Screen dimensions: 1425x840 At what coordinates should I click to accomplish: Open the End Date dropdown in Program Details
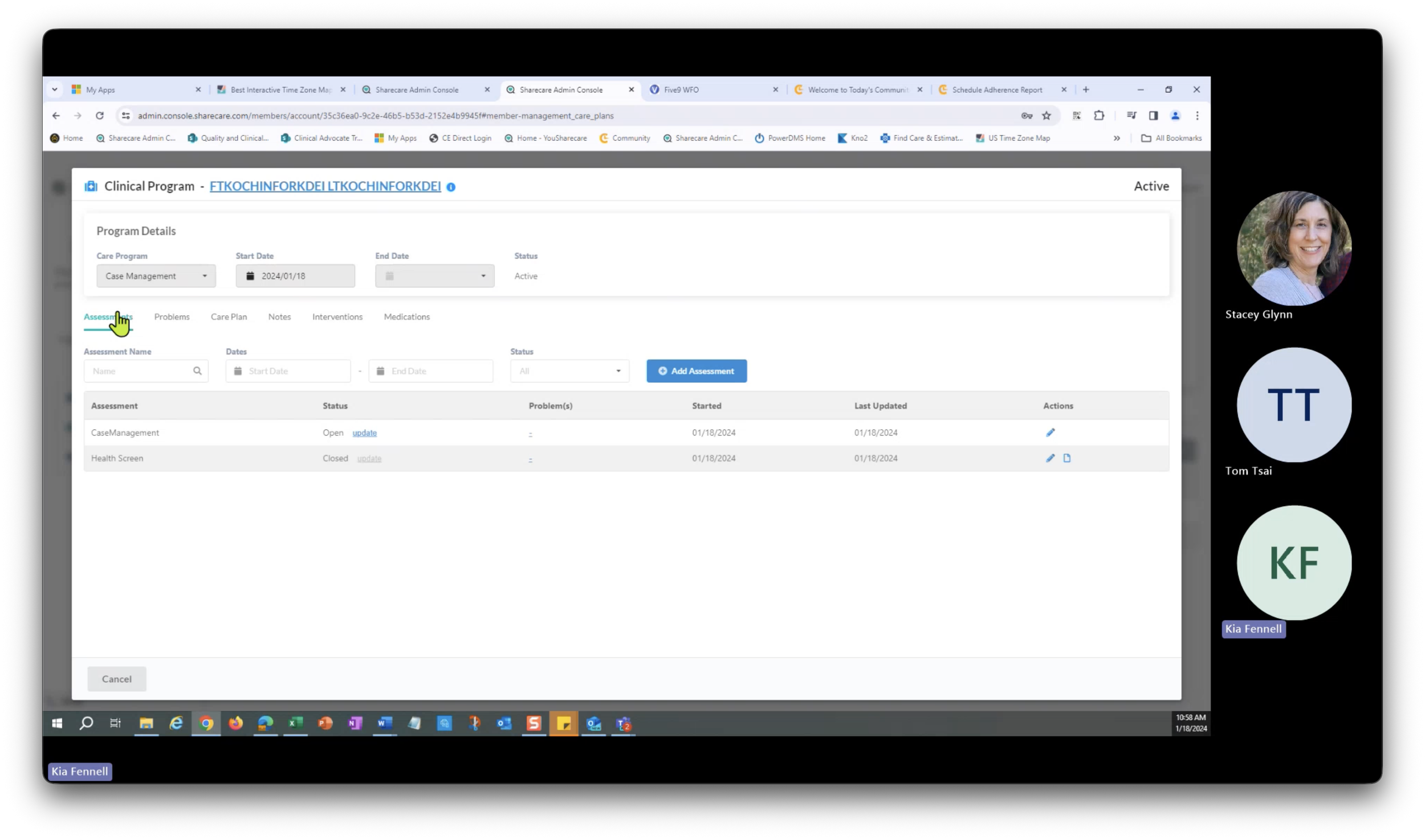pyautogui.click(x=434, y=276)
